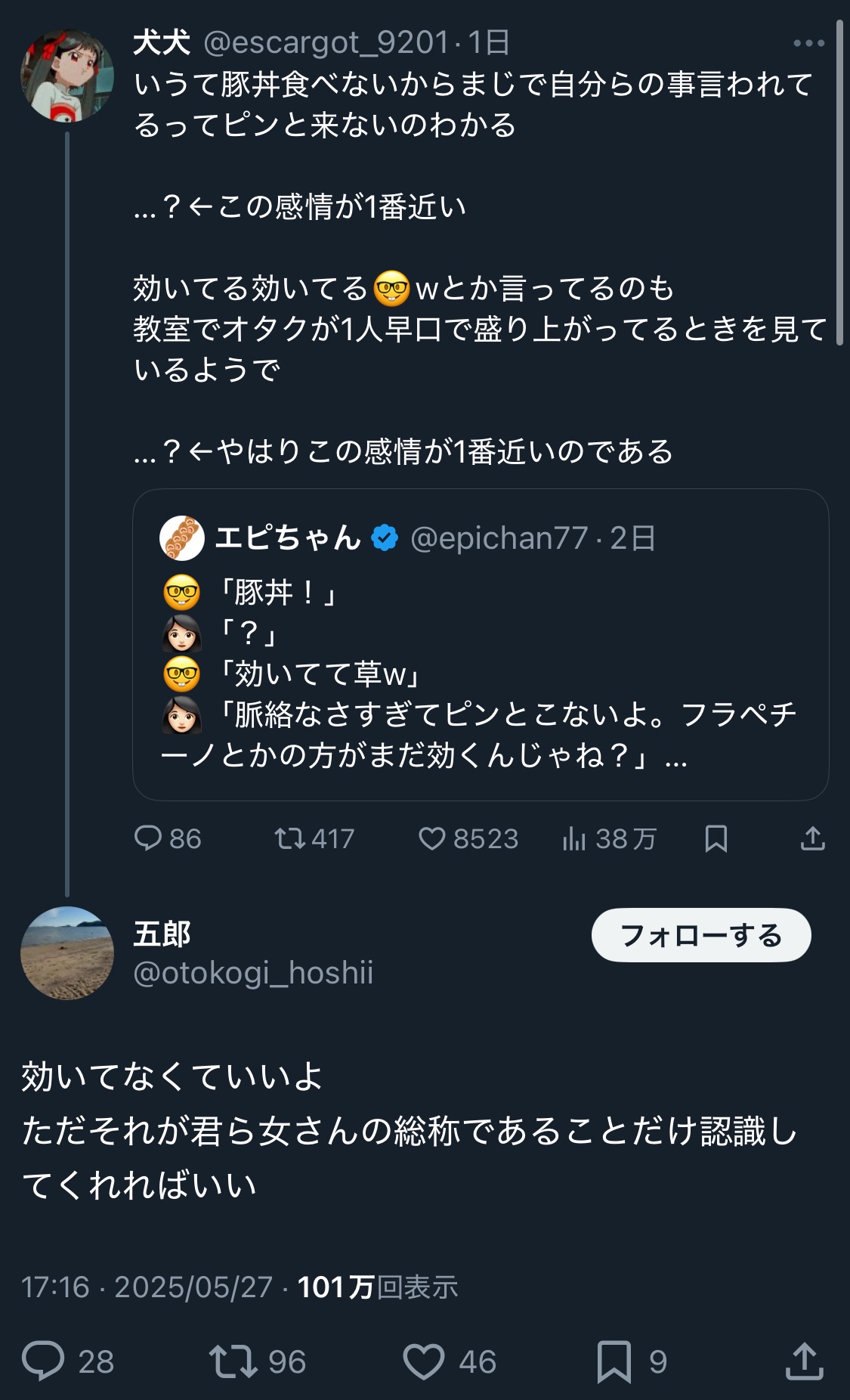Share 犬犬's post via share icon

click(x=812, y=838)
